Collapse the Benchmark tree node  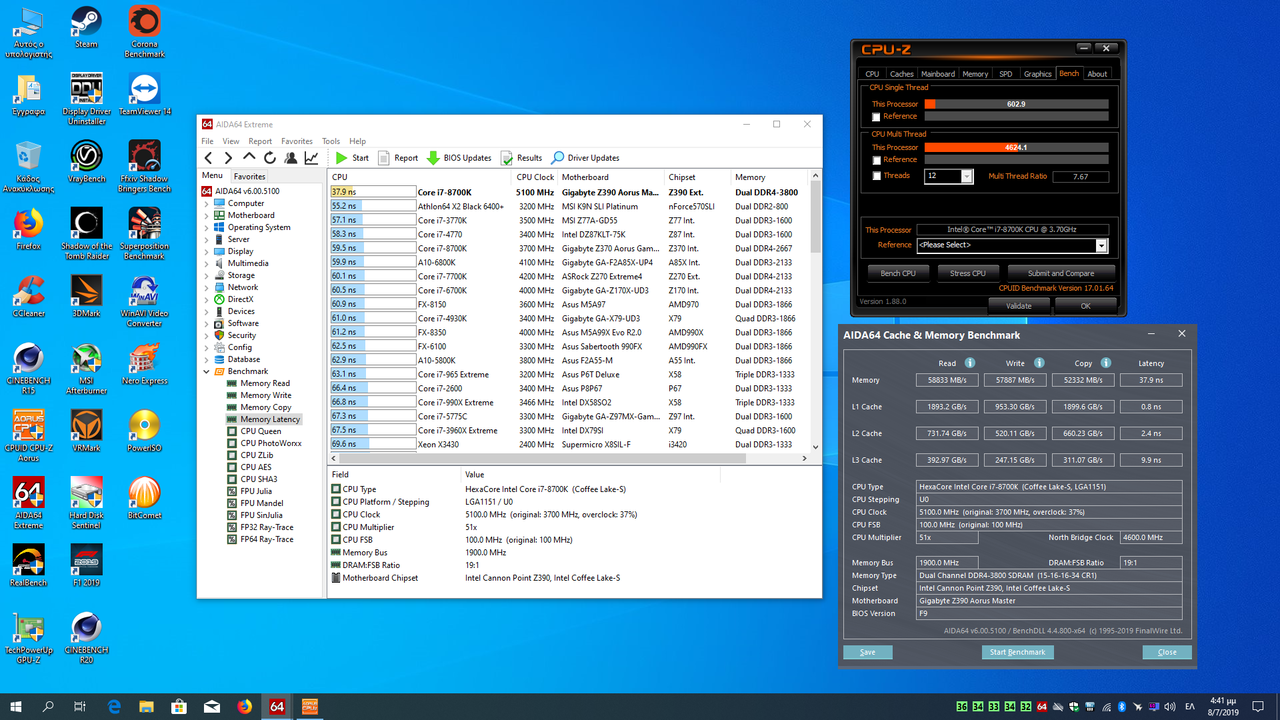(207, 371)
